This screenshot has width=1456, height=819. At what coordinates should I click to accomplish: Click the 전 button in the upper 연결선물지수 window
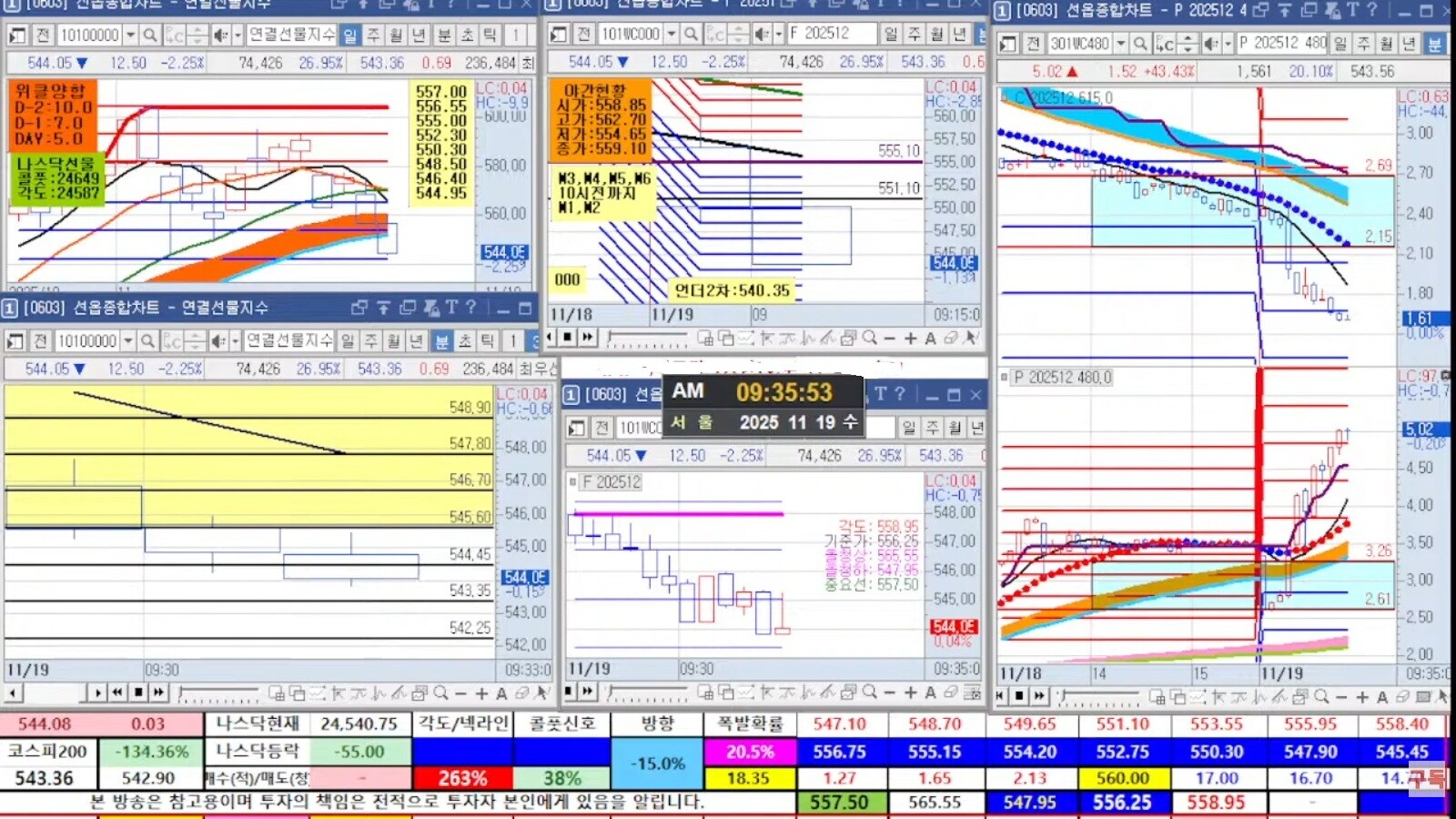point(43,35)
